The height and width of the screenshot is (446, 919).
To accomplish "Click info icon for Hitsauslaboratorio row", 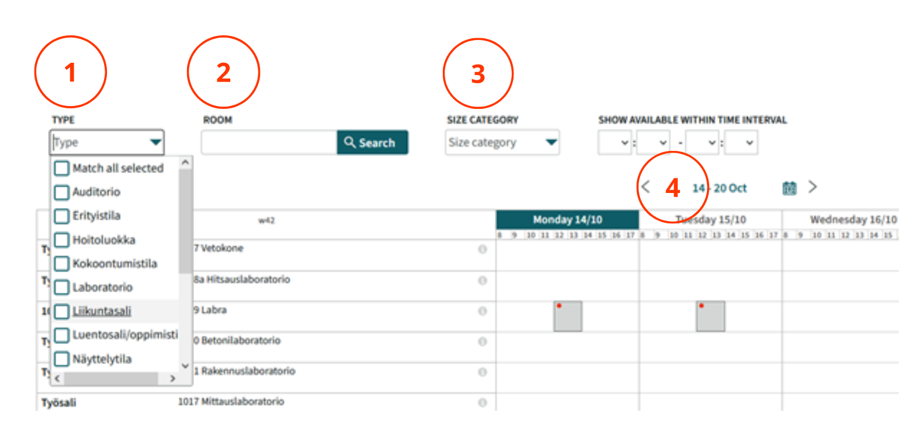I will [x=482, y=280].
